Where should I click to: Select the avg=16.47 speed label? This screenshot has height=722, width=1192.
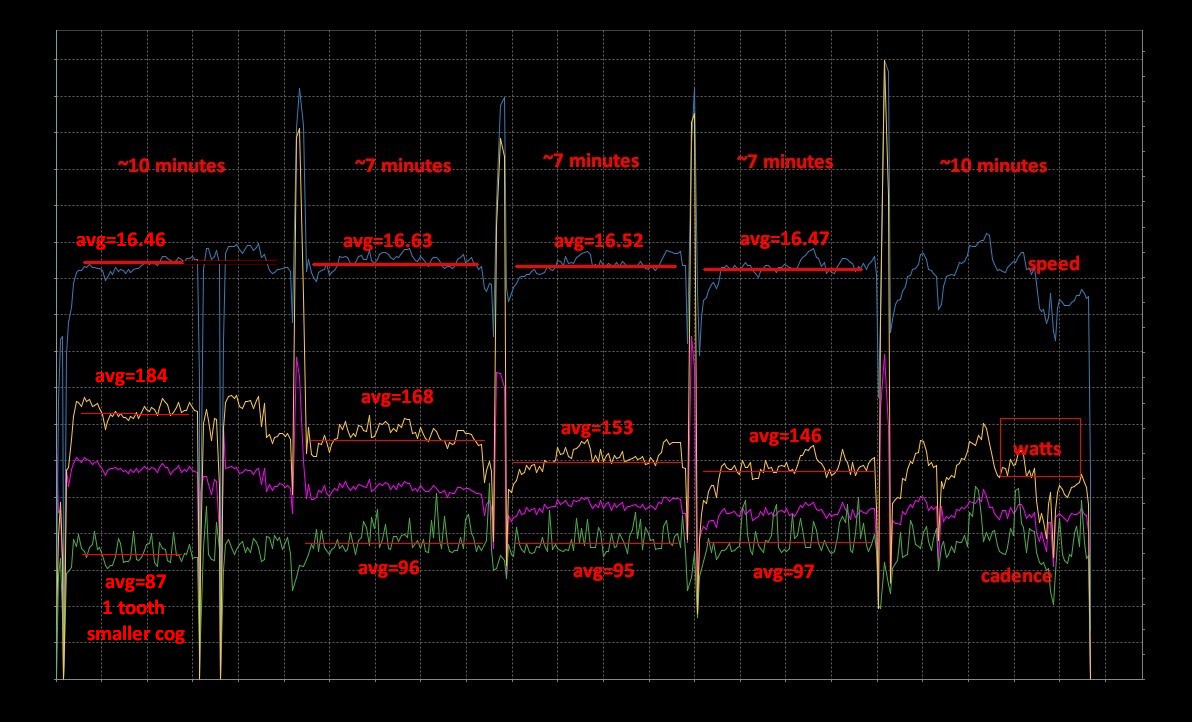pyautogui.click(x=785, y=239)
